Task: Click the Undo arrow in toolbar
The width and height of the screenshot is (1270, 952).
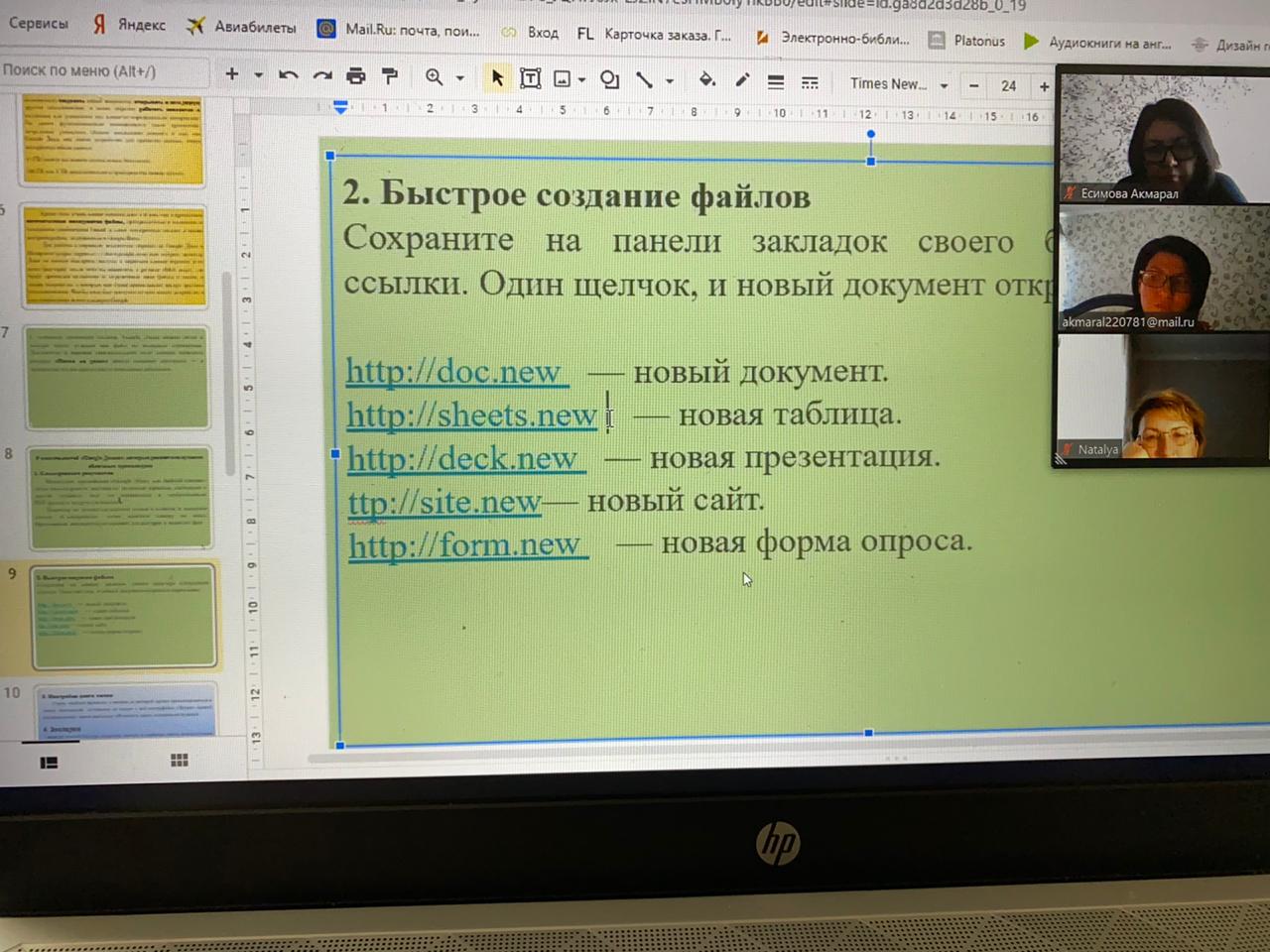Action: pos(289,75)
